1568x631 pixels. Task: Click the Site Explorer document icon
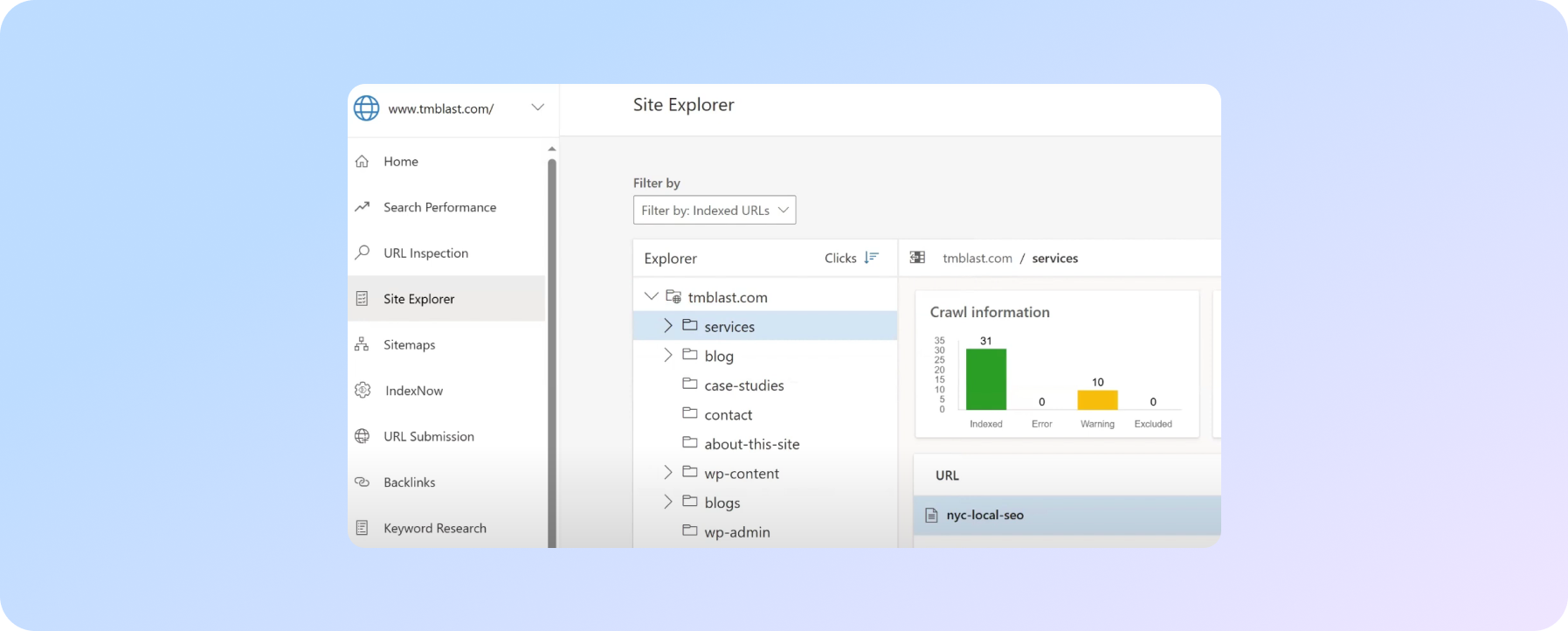tap(362, 299)
